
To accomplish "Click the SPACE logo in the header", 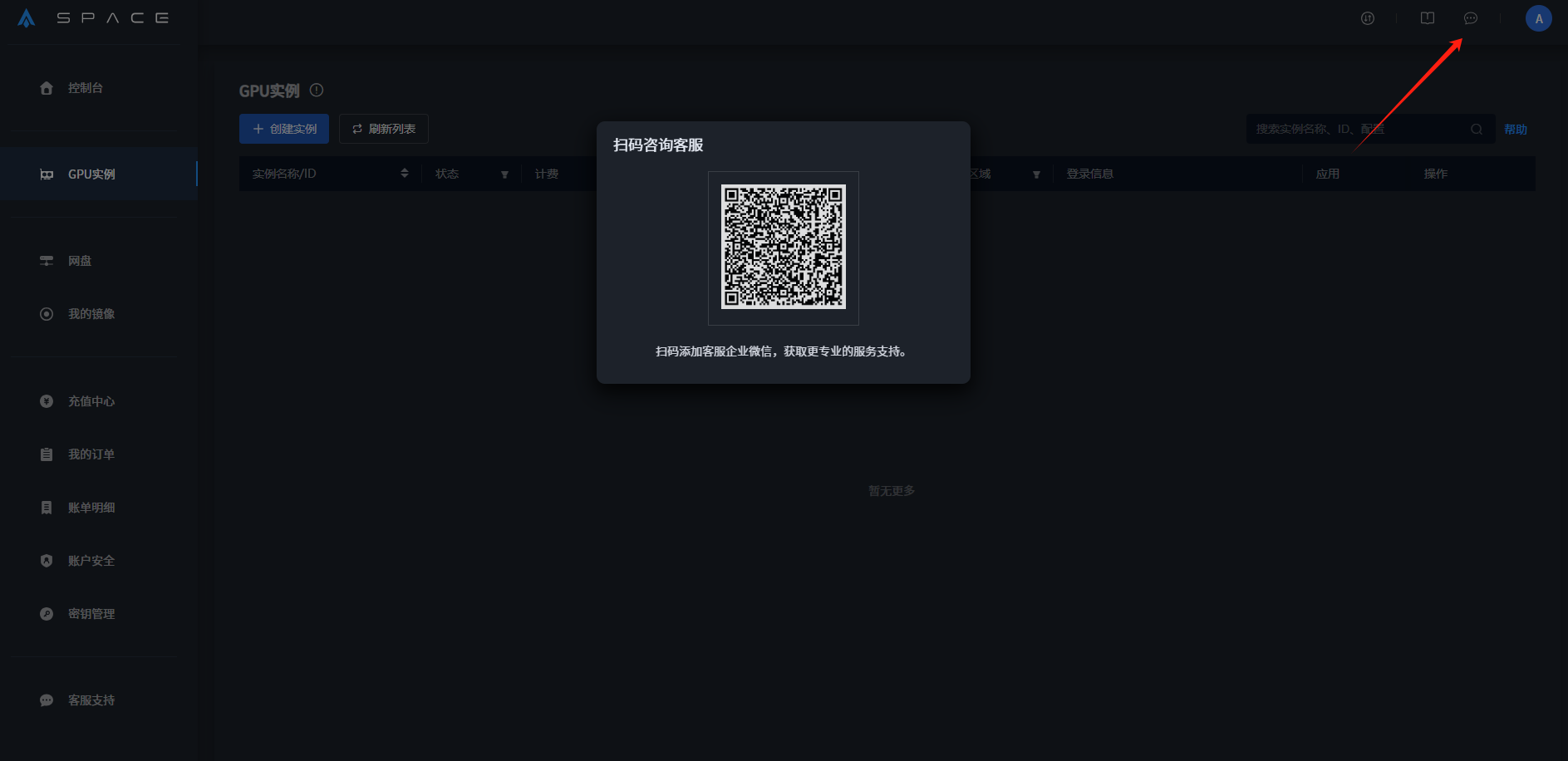I will pos(93,17).
